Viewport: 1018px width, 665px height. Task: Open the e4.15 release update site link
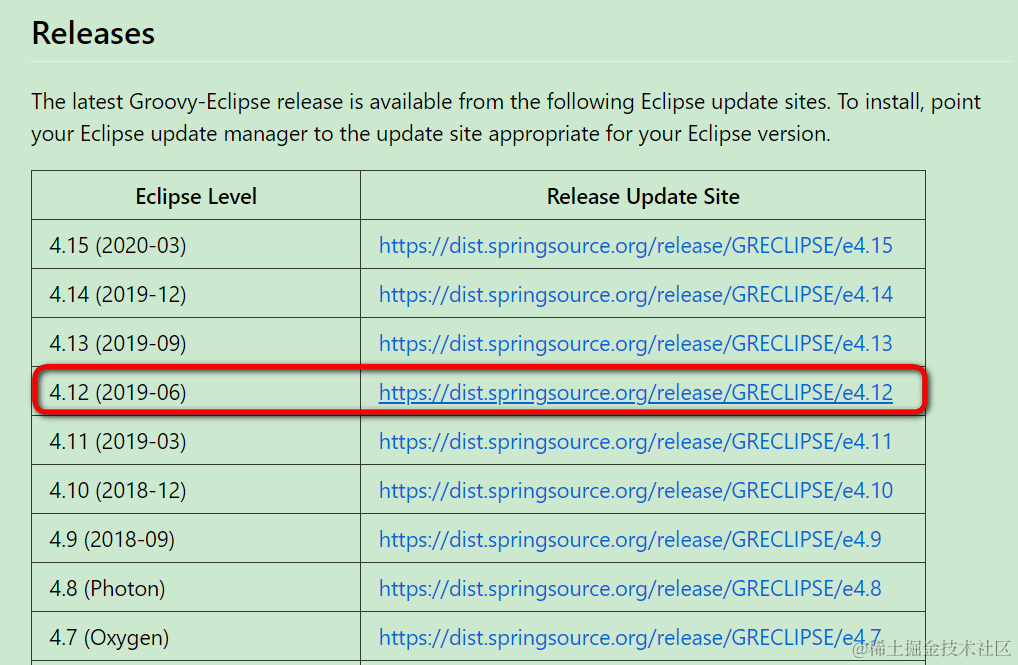point(636,245)
